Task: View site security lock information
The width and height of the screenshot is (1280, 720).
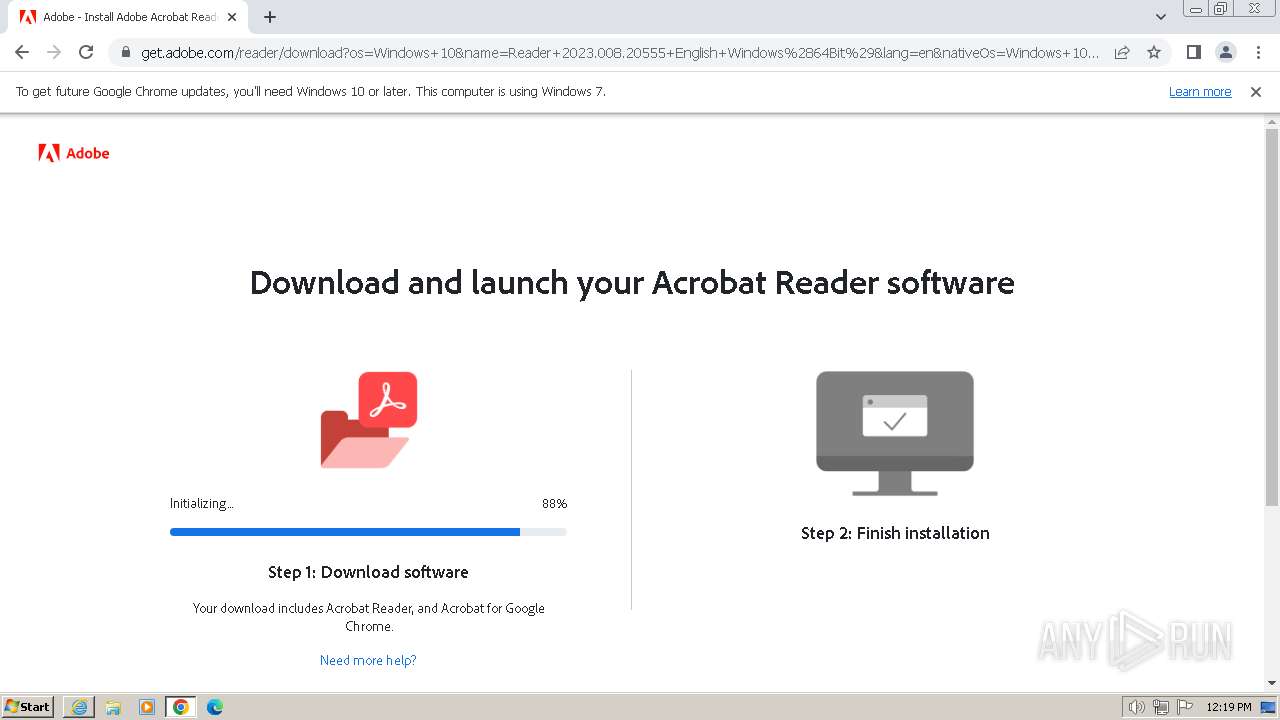Action: (x=126, y=52)
